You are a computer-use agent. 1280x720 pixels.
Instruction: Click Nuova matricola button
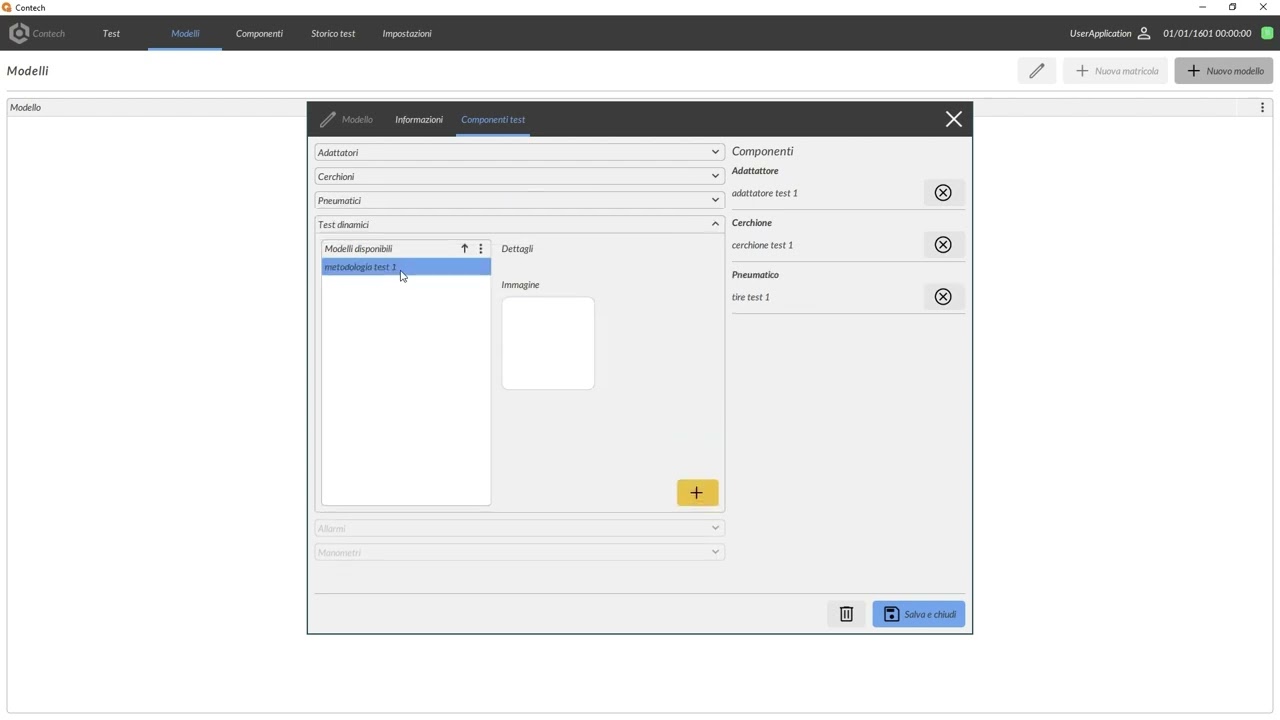[x=1116, y=71]
